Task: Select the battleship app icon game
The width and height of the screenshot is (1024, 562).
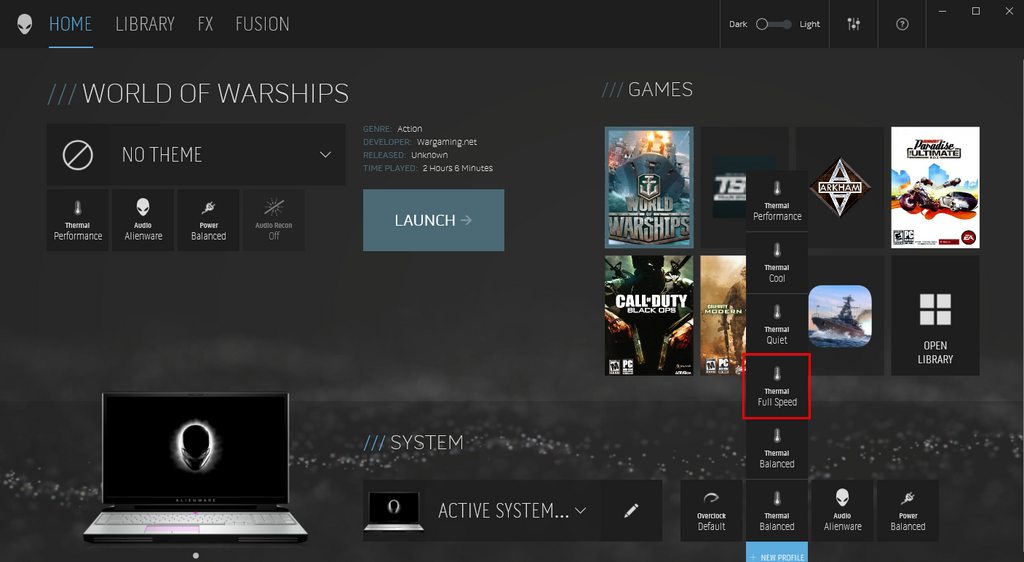Action: [840, 316]
